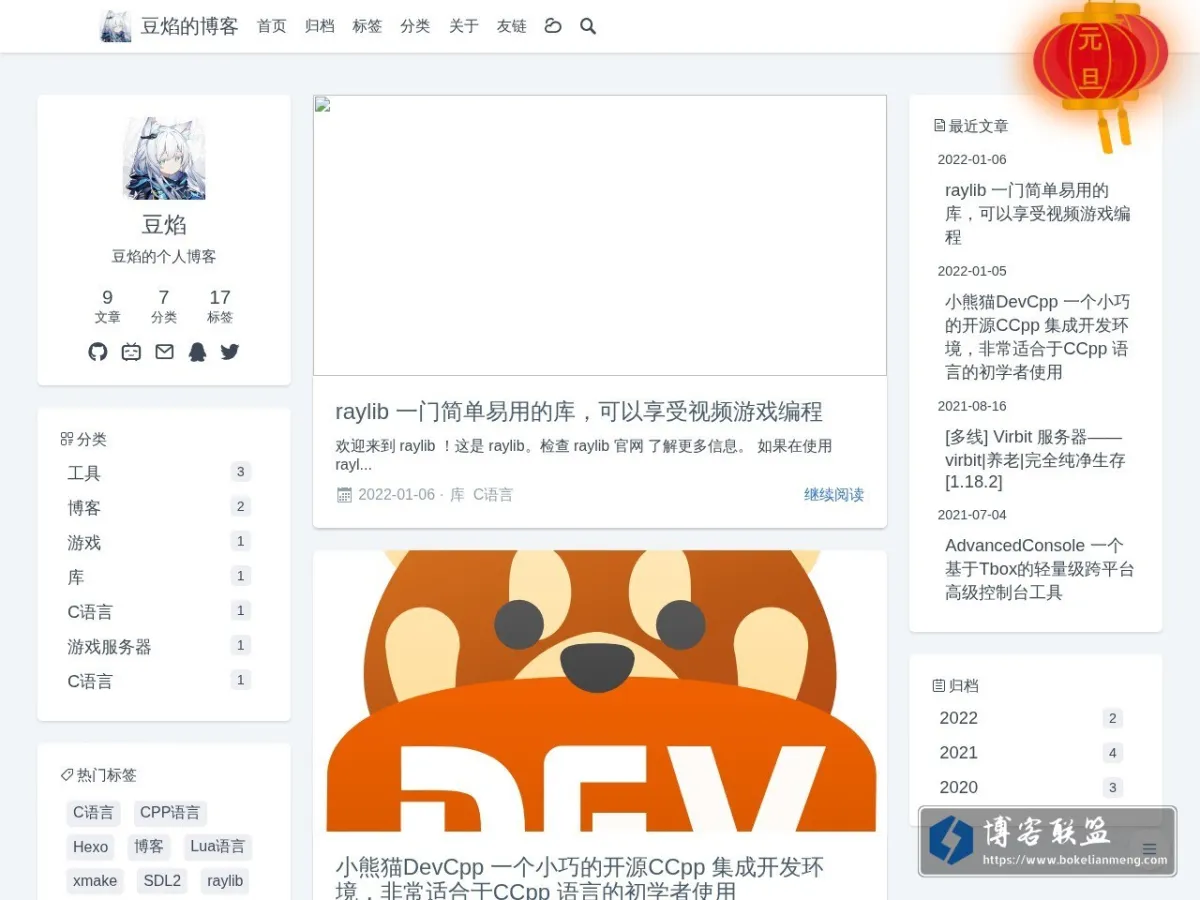
Task: Click the 归档 sidebar heading
Action: tap(956, 686)
